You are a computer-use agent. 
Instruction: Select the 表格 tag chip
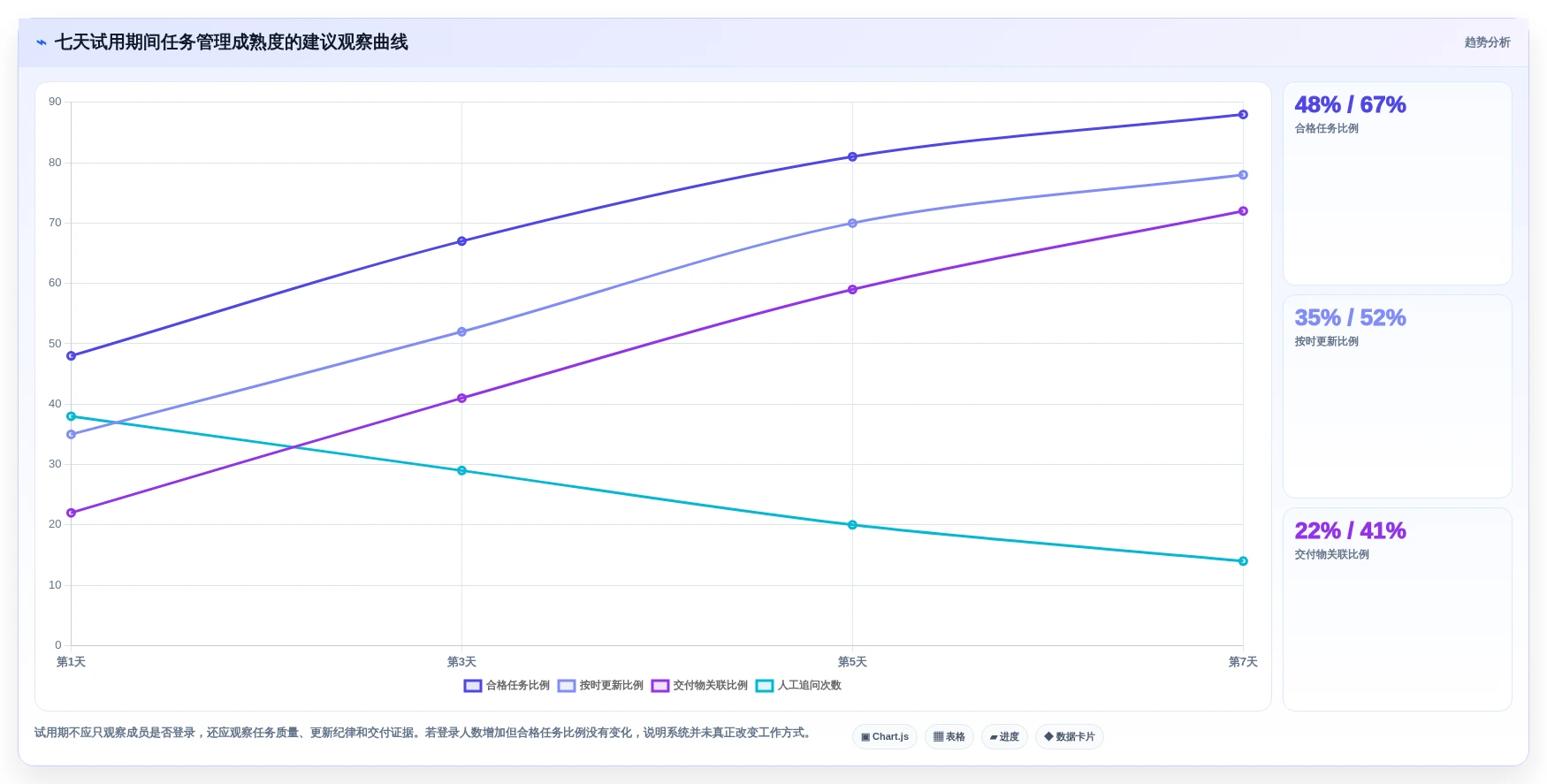point(949,737)
